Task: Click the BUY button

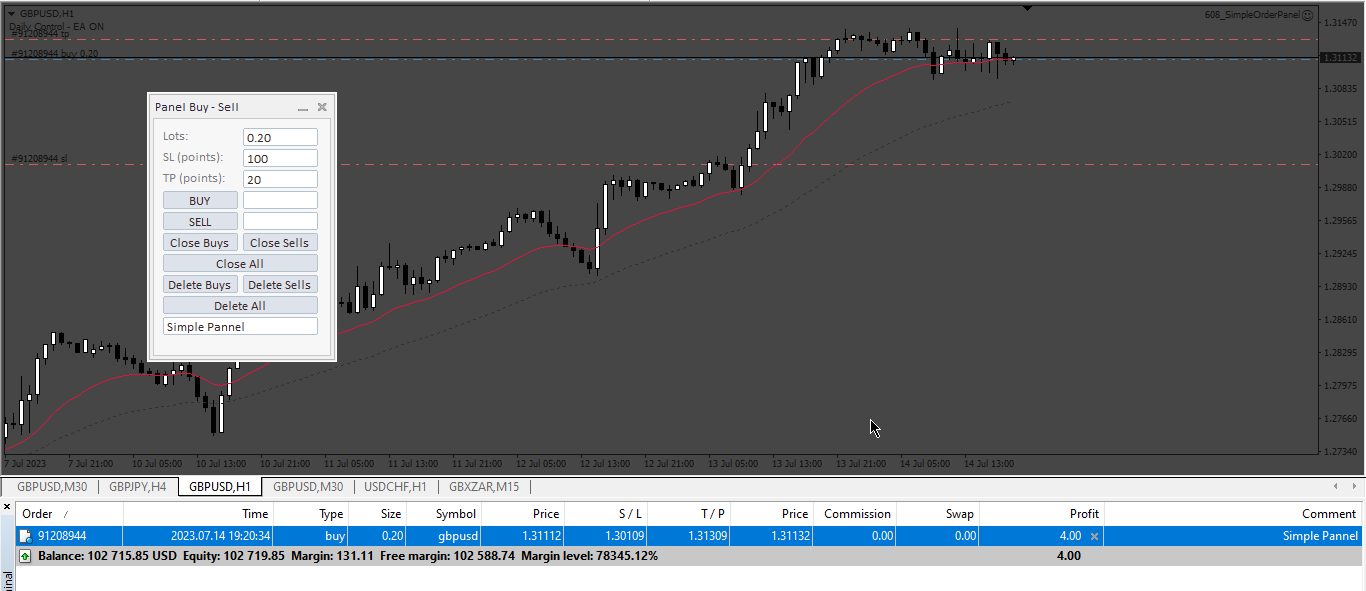Action: (x=200, y=200)
